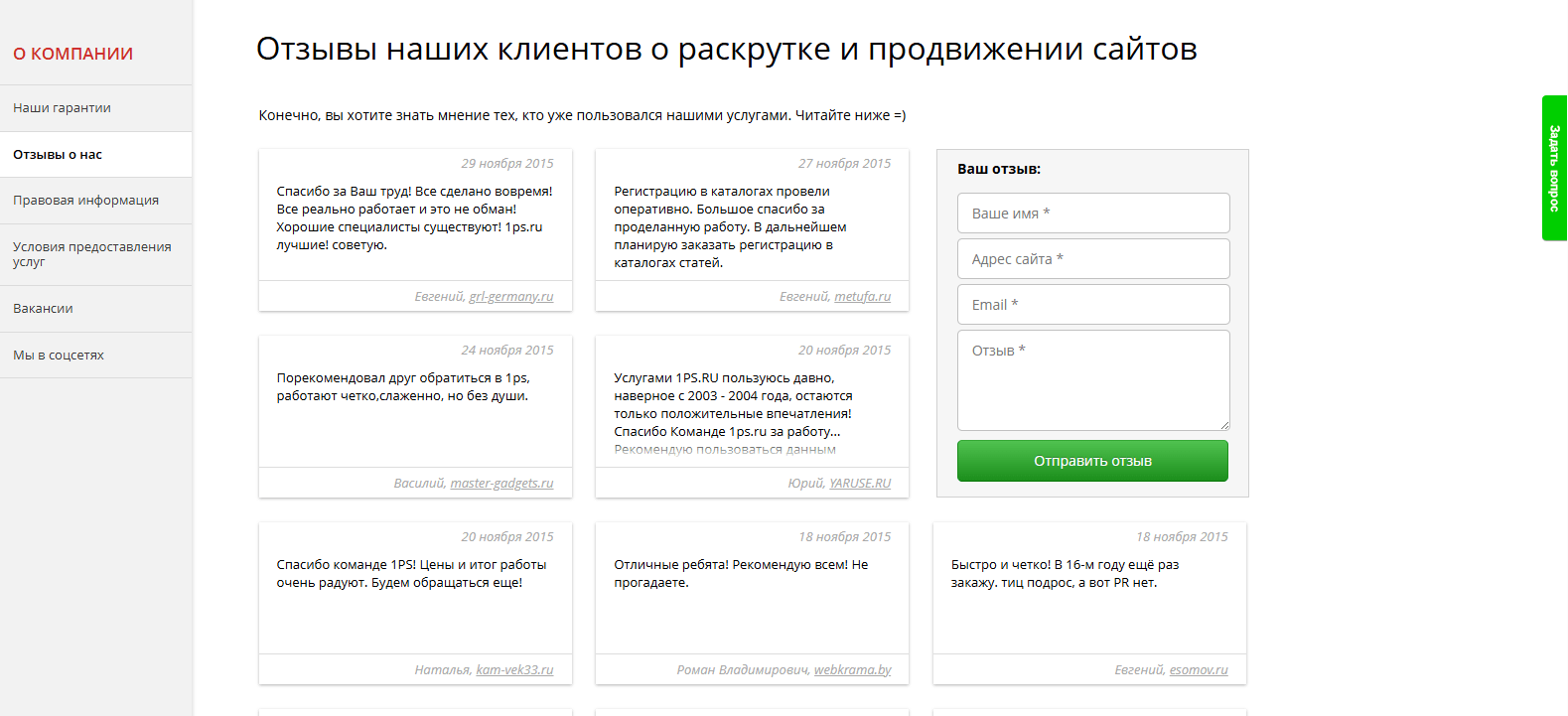The width and height of the screenshot is (1568, 716).
Task: Click the О КОМПАНИИ sidebar heading
Action: pos(72,54)
